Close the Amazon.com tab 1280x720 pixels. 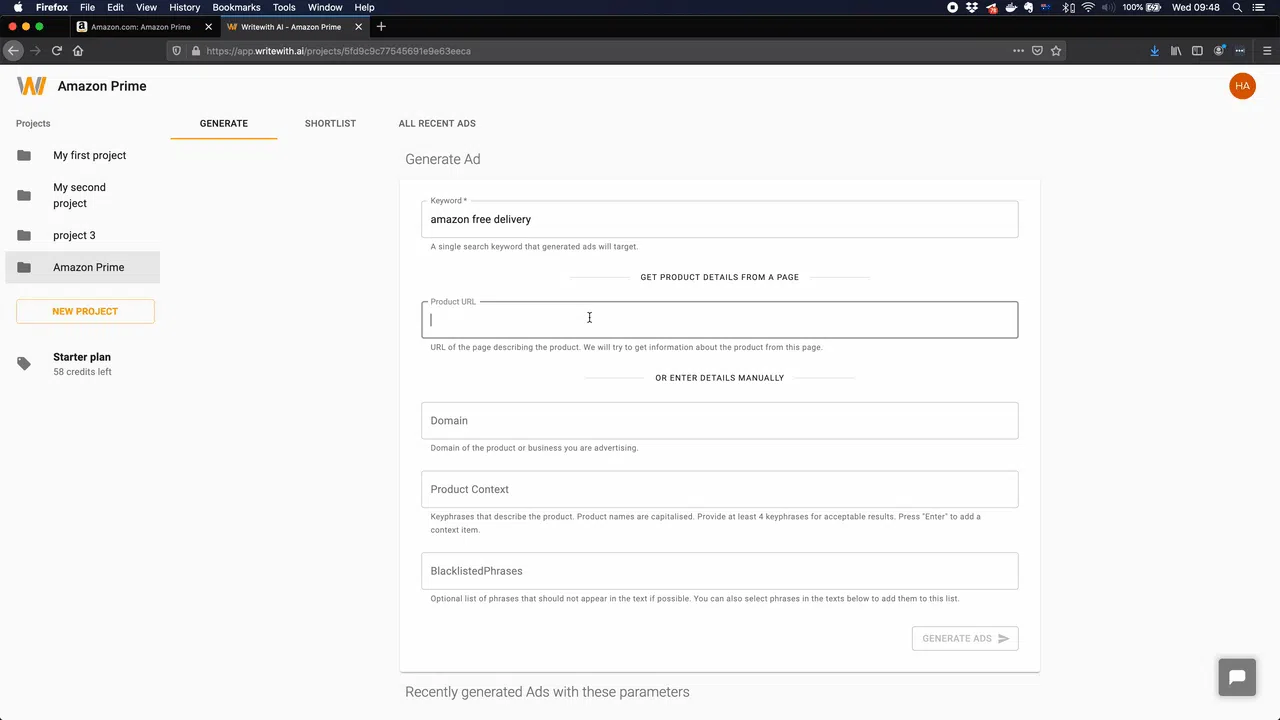(x=208, y=27)
